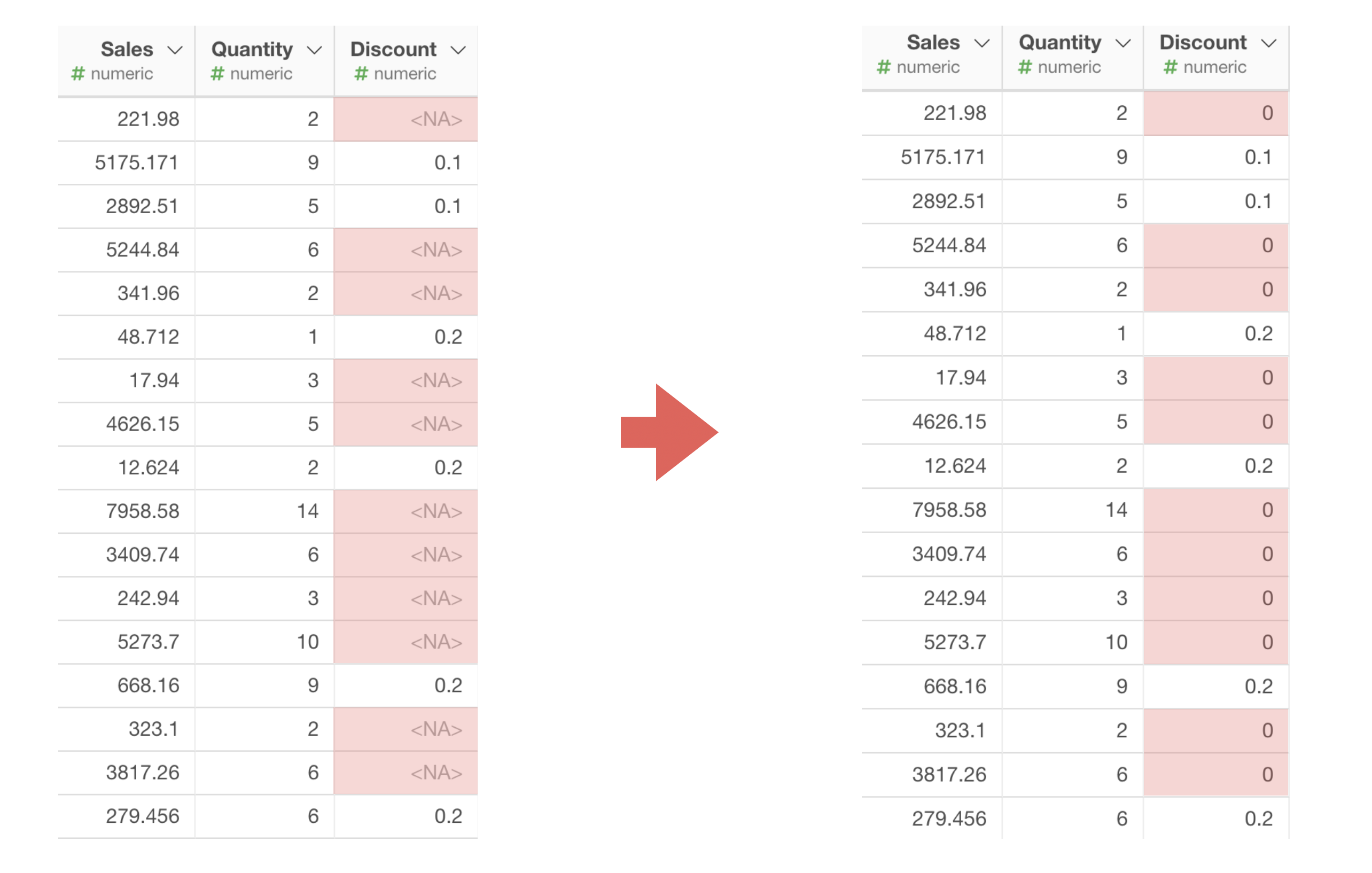Click the left quantity cell showing 14

tap(308, 511)
